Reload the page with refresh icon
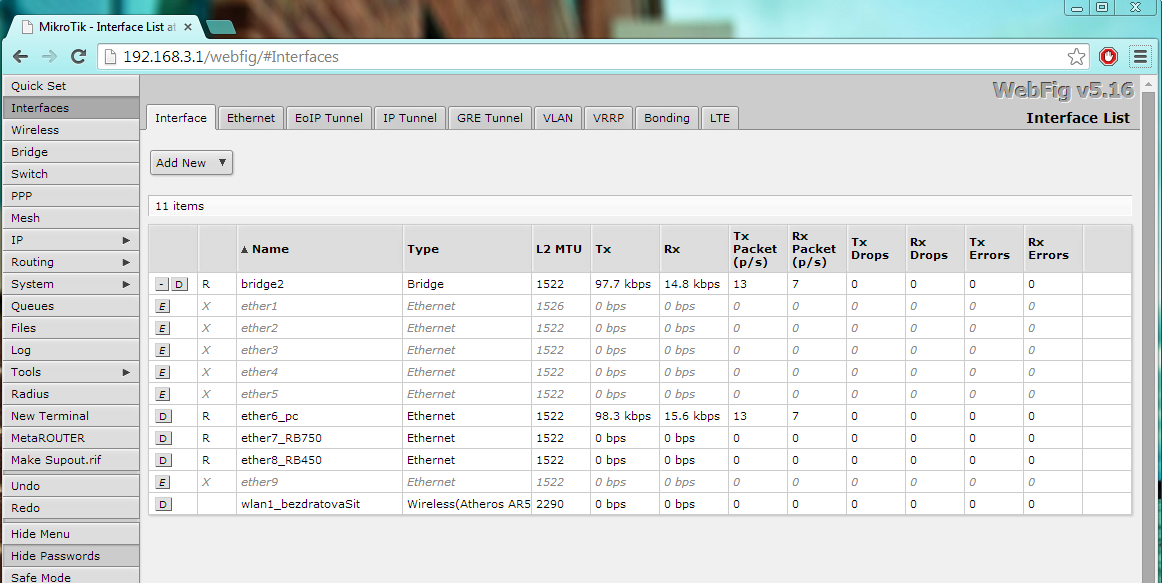 [x=78, y=56]
